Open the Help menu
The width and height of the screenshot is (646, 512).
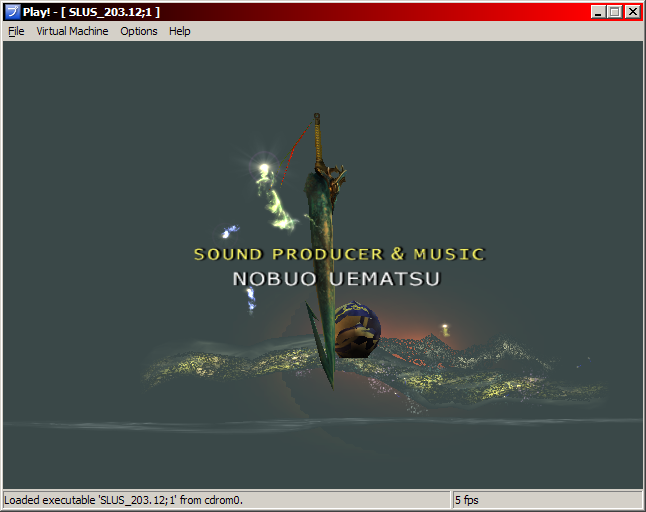(179, 31)
